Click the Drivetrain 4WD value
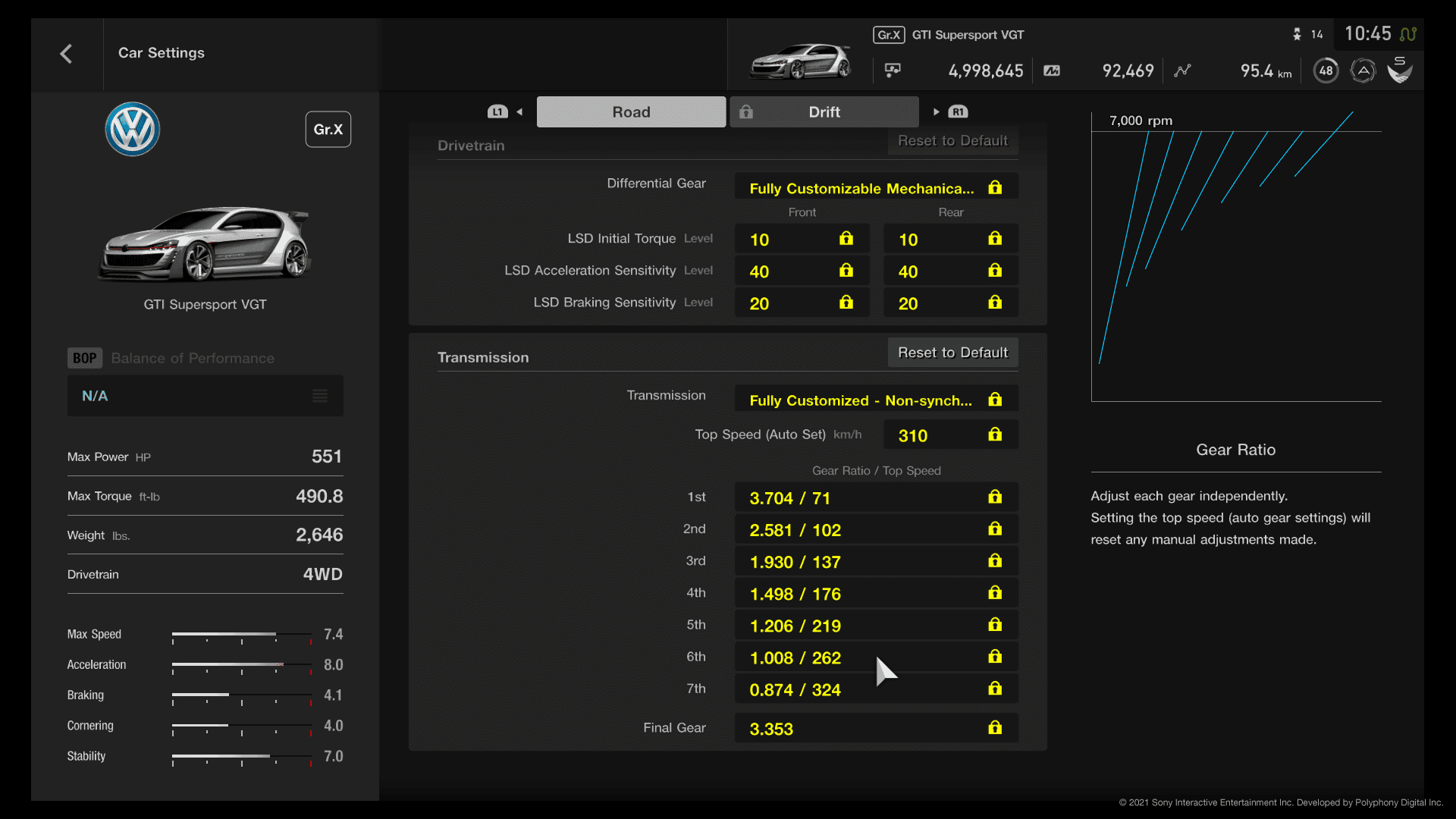The image size is (1456, 819). (x=323, y=574)
